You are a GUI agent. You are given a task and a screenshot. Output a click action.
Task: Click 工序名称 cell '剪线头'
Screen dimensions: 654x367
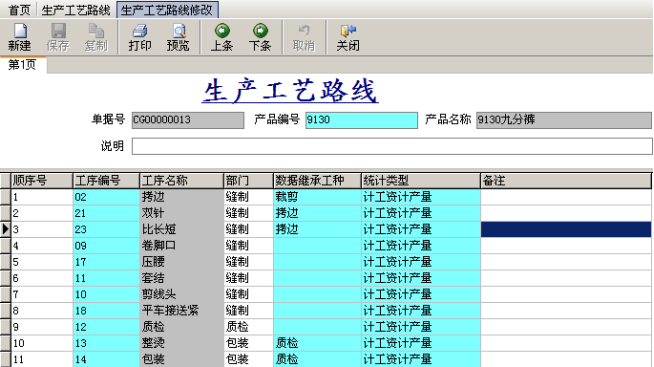tap(181, 294)
